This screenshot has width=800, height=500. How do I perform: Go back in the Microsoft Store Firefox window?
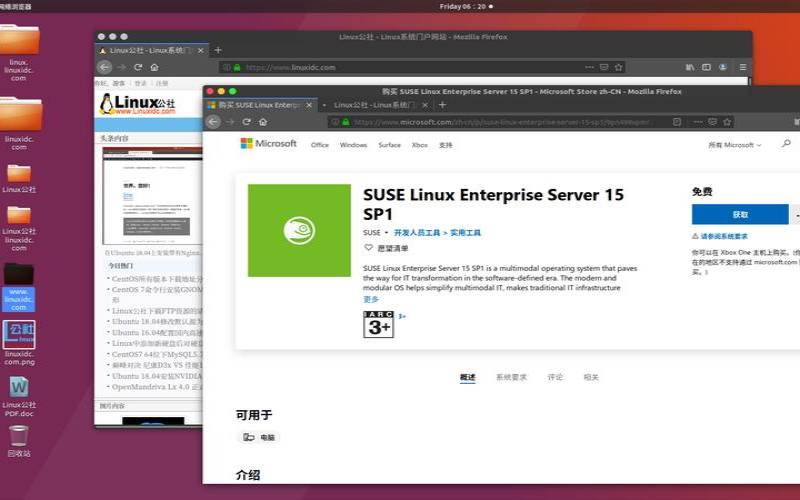(x=213, y=122)
